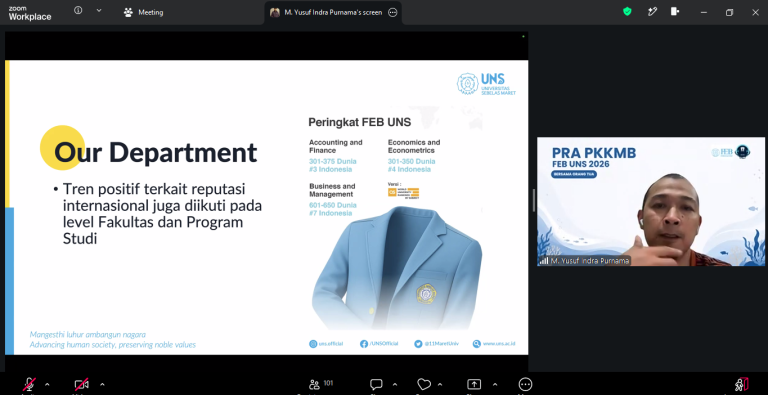Screen dimensions: 768x395
Task: Restore down the Zoom window
Action: (729, 13)
